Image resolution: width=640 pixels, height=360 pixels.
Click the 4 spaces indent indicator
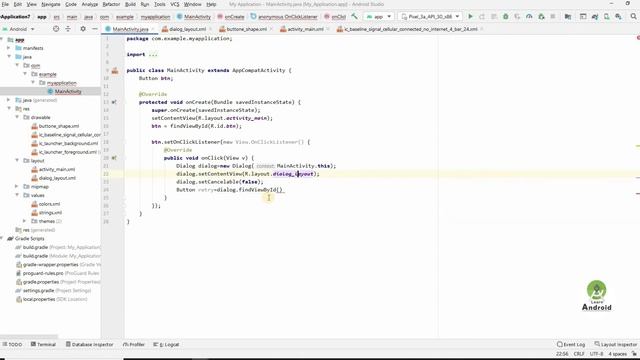point(617,354)
